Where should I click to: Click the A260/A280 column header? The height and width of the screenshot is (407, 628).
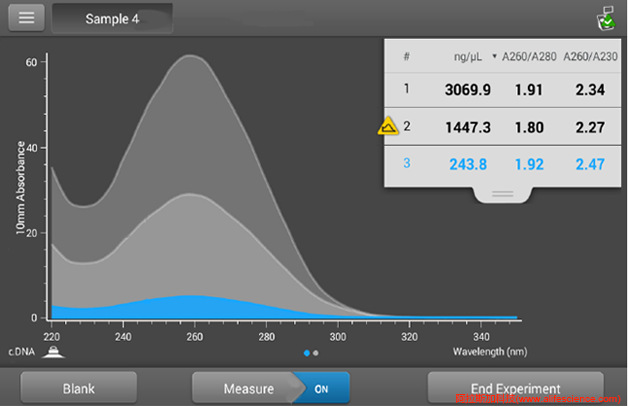tap(530, 57)
